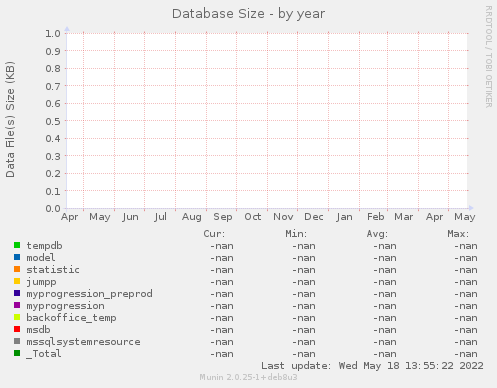
Task: Click the Aug x-axis month label
Action: [x=192, y=217]
